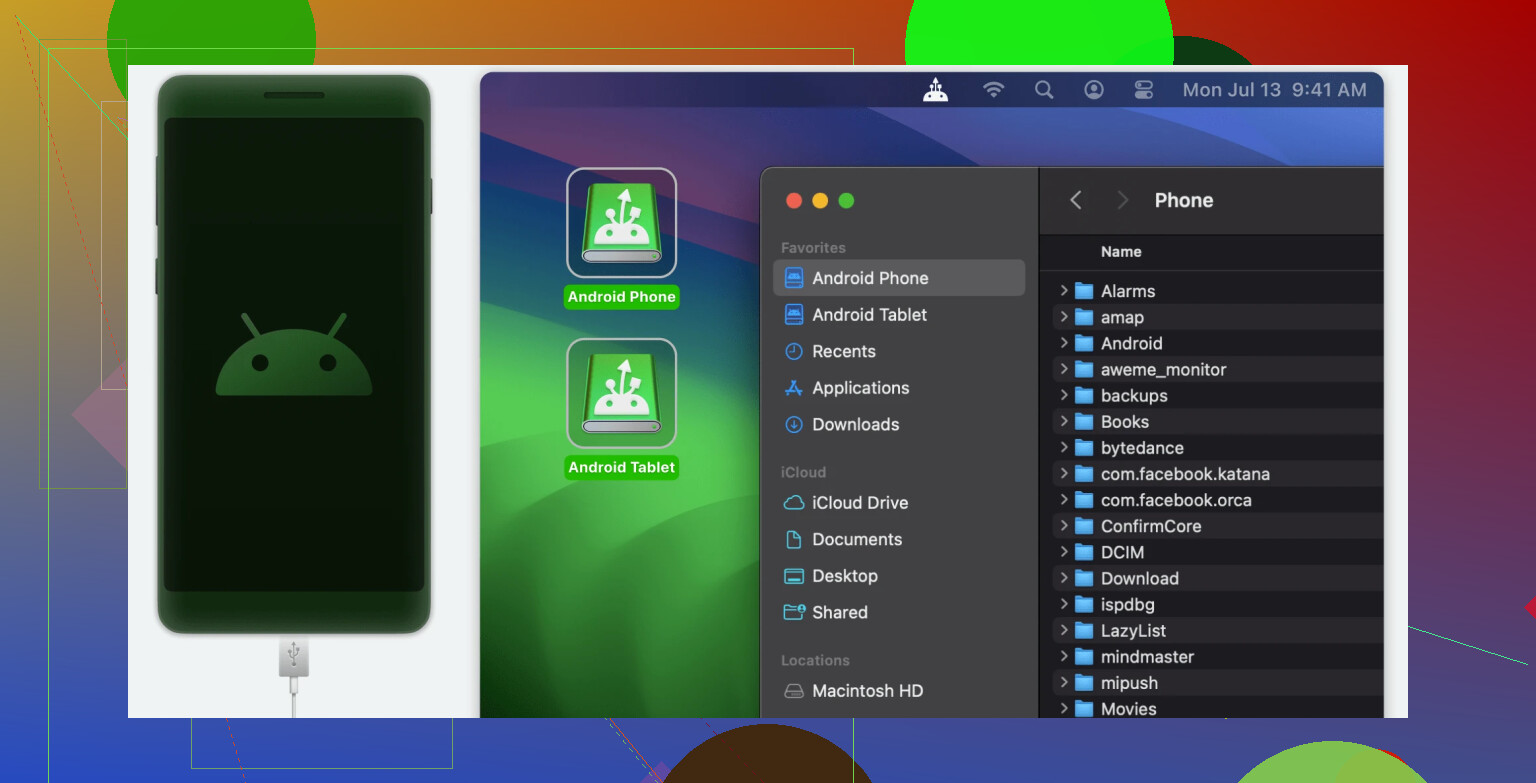Click the mipush folder name
The width and height of the screenshot is (1536, 783).
click(1129, 683)
